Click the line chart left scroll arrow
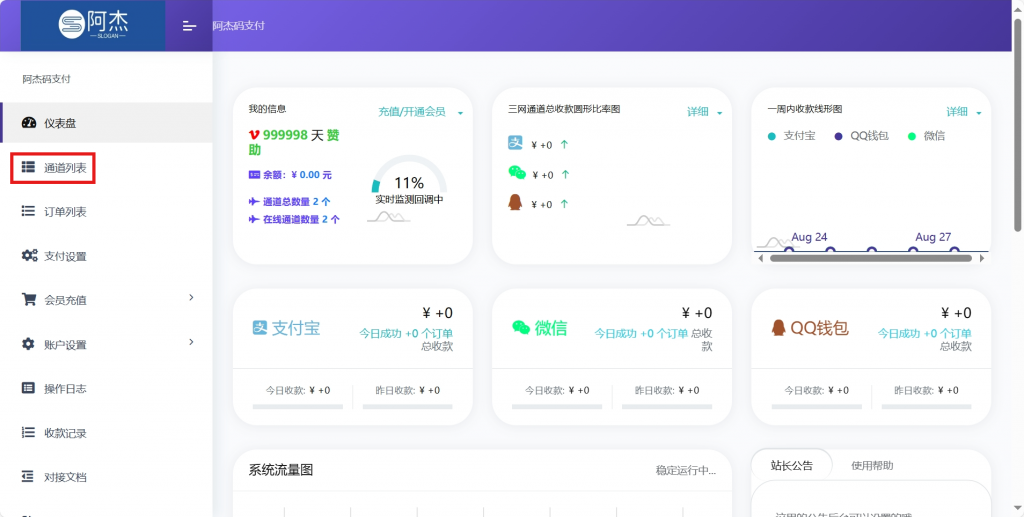 (760, 258)
